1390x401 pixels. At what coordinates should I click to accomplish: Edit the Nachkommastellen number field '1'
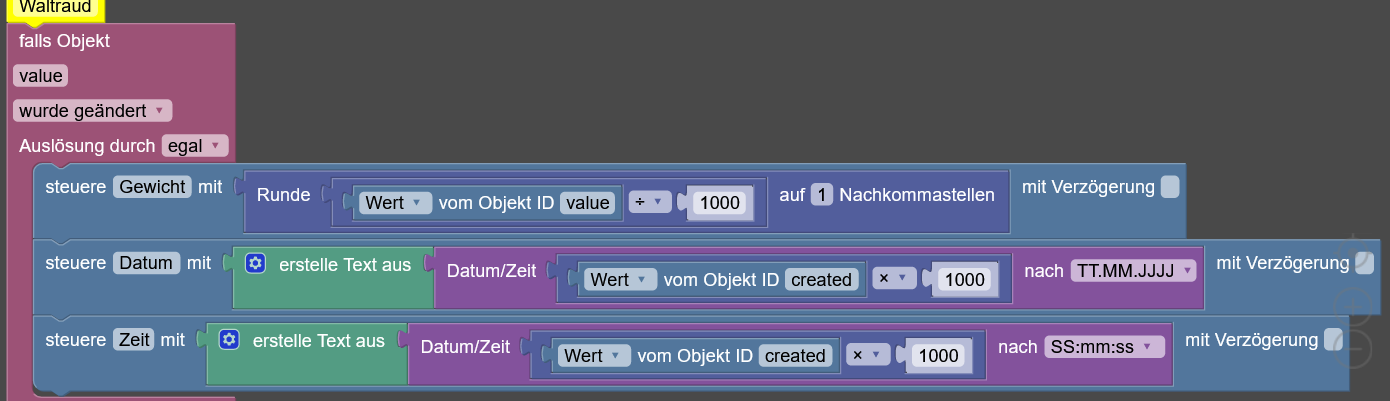click(x=822, y=194)
